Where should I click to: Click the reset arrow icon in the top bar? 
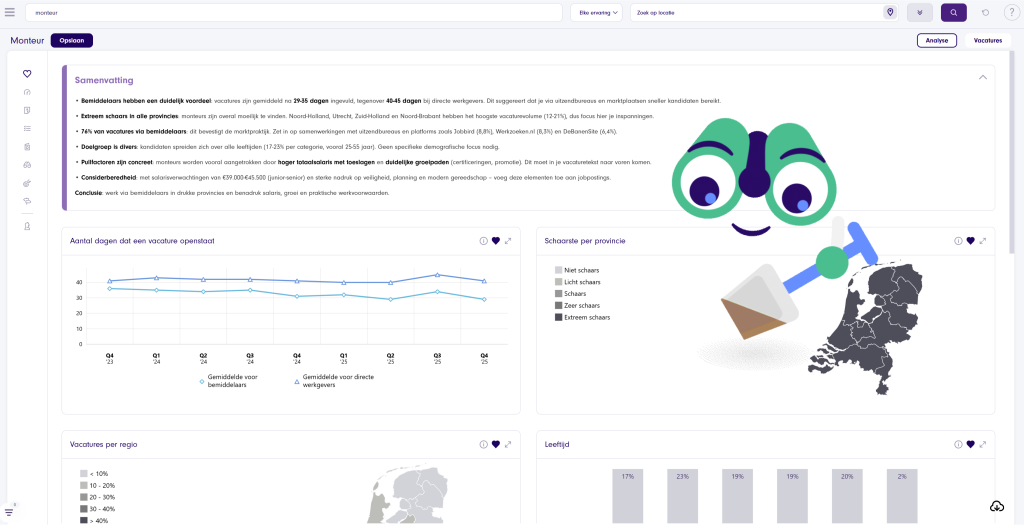pos(985,12)
